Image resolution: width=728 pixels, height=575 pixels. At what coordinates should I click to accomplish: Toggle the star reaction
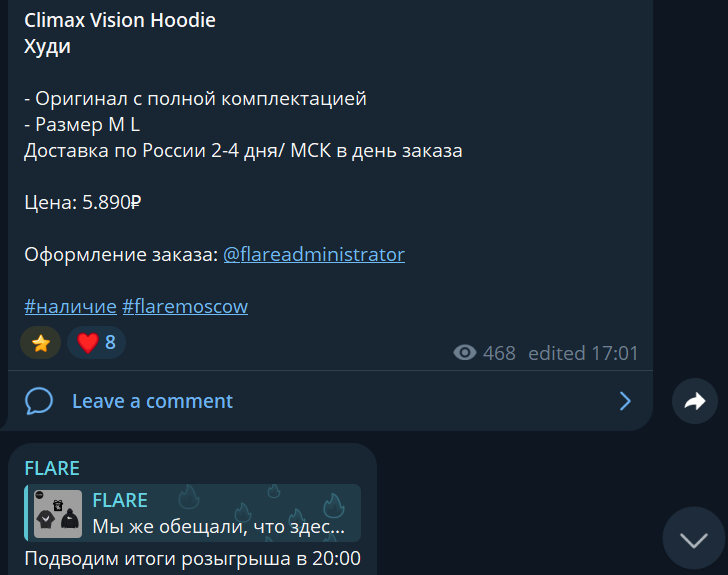[x=40, y=343]
